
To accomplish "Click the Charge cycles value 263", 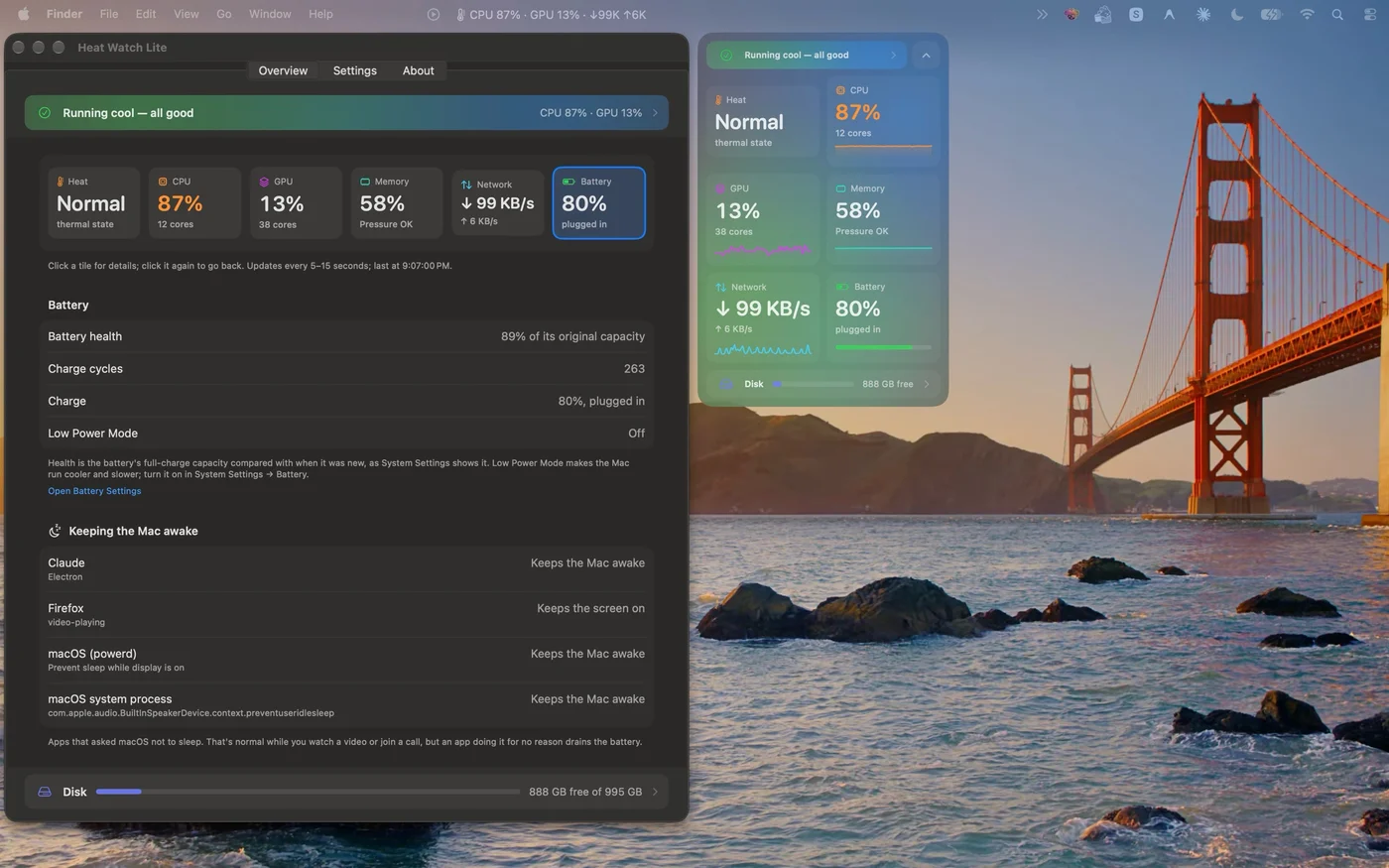I will (634, 369).
